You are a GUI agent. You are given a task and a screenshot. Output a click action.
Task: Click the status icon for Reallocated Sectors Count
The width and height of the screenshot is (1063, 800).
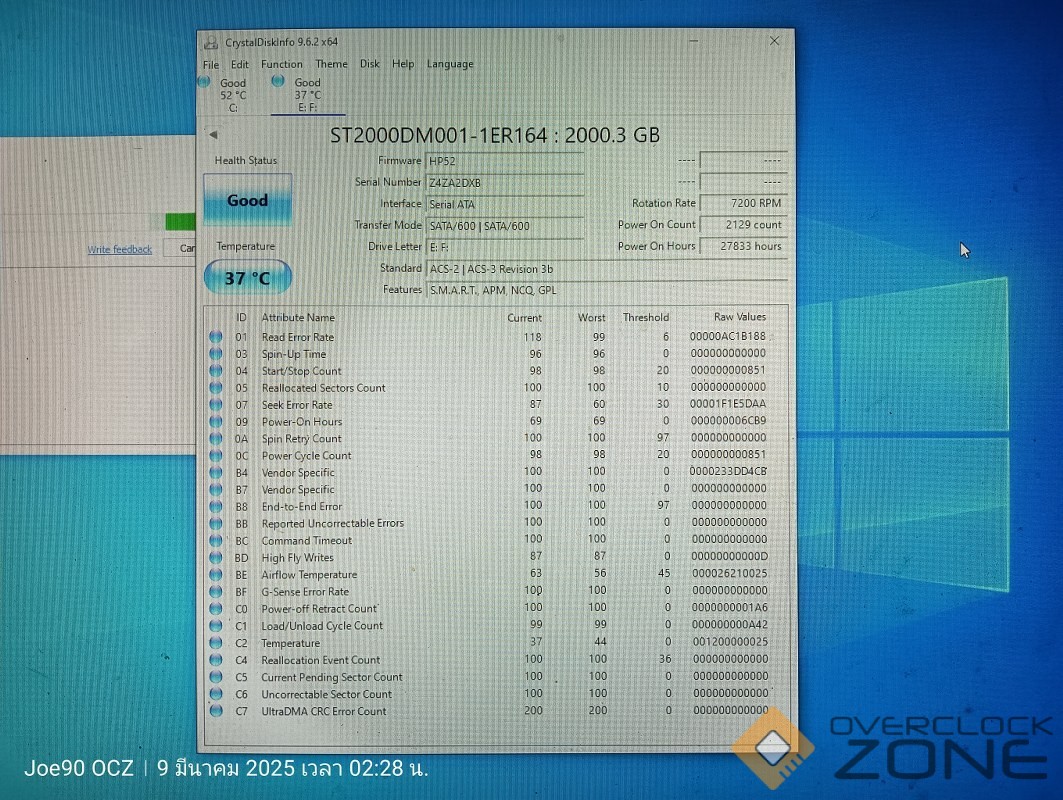(x=216, y=387)
